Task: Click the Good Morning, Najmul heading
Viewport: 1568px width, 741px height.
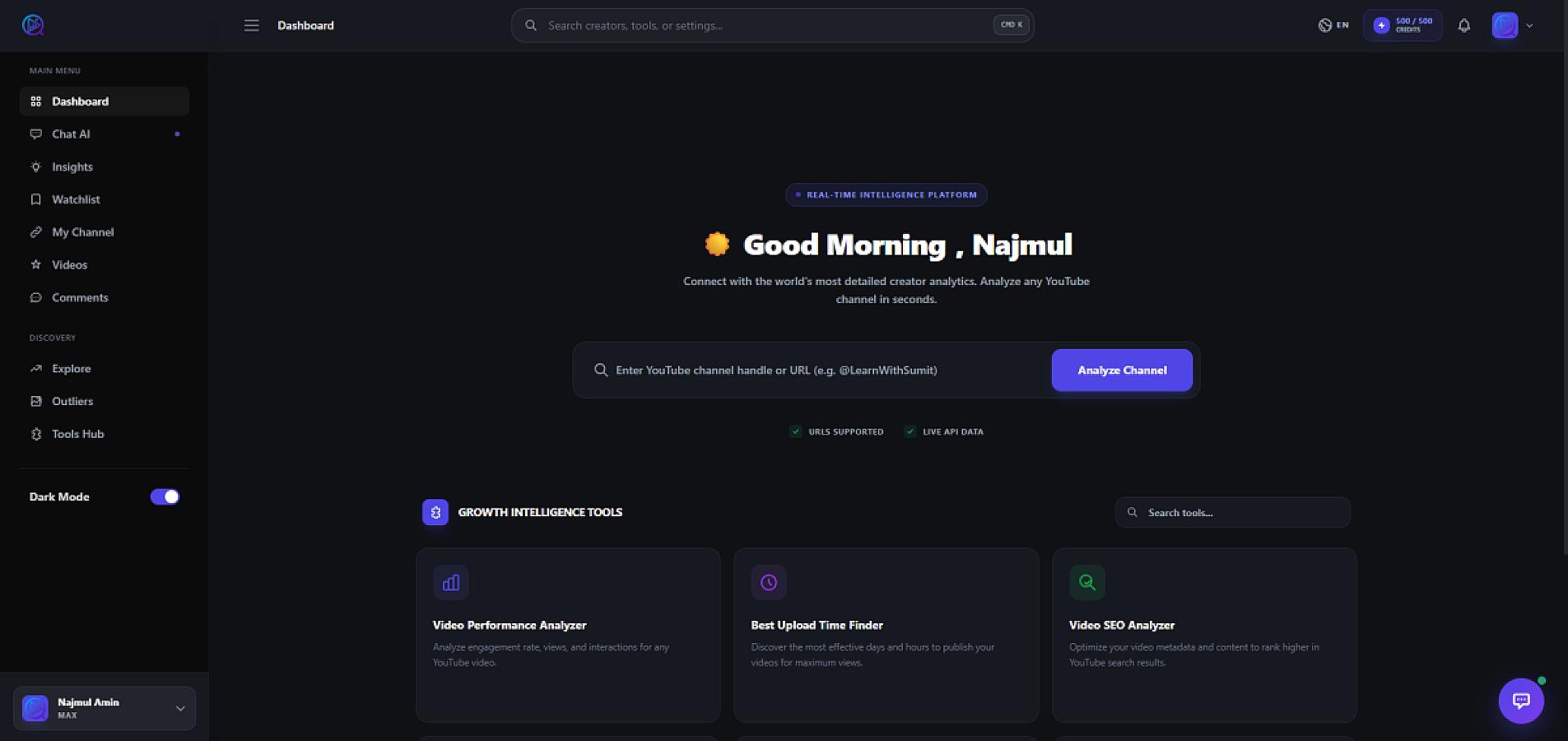Action: click(908, 245)
